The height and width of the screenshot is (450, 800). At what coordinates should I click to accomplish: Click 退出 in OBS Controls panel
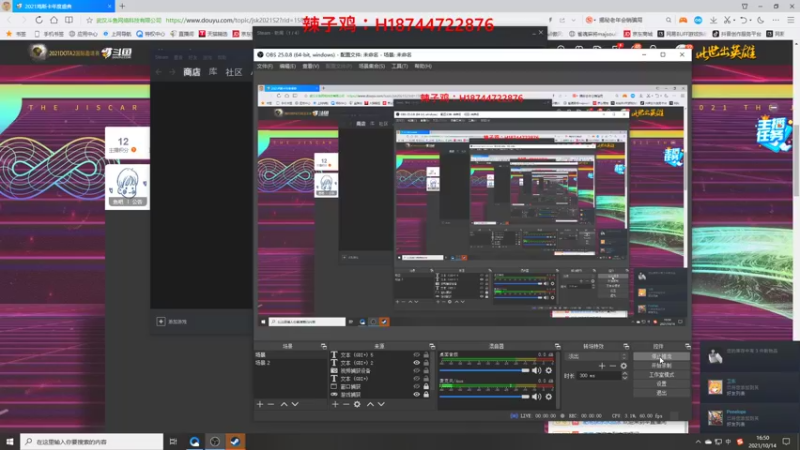[x=661, y=393]
